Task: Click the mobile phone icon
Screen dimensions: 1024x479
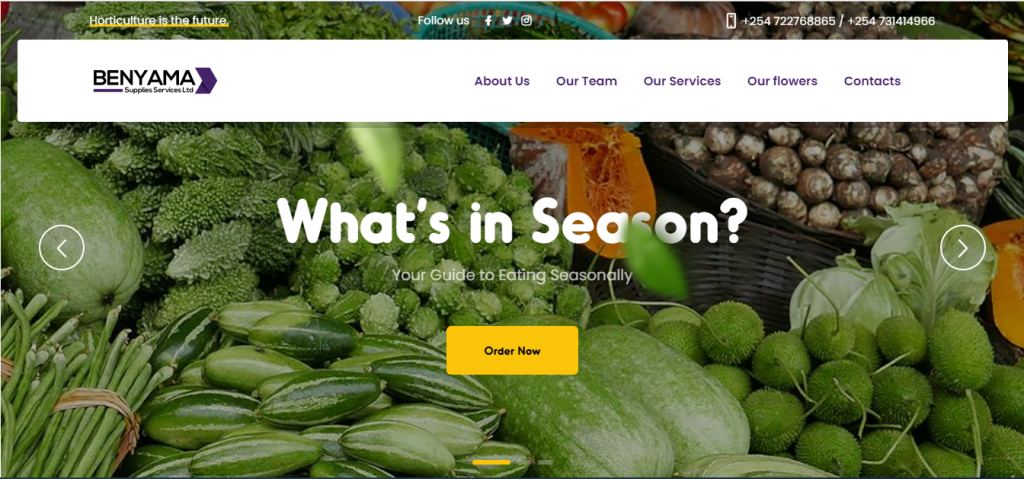Action: click(731, 21)
